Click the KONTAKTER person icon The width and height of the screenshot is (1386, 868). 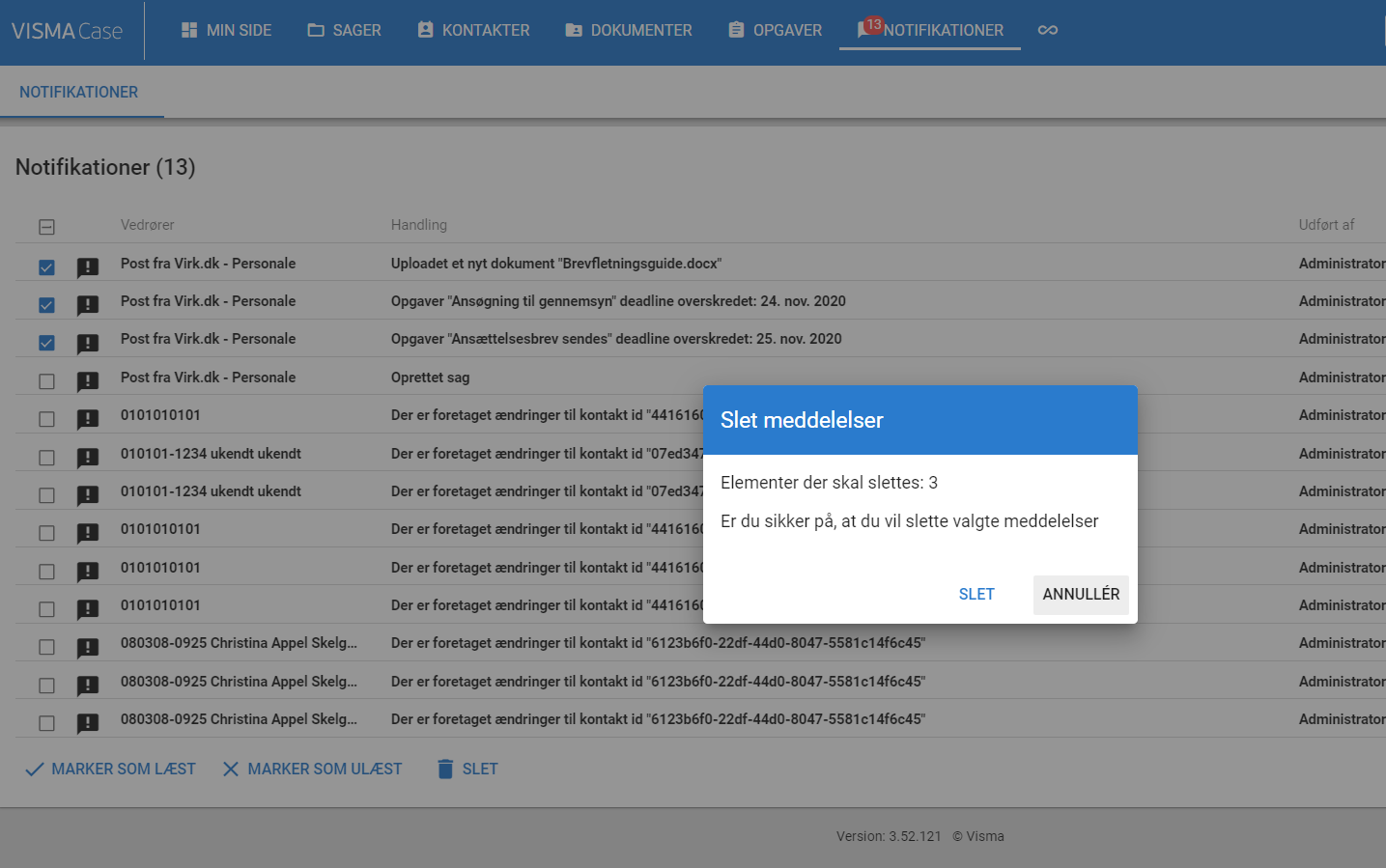(x=425, y=30)
